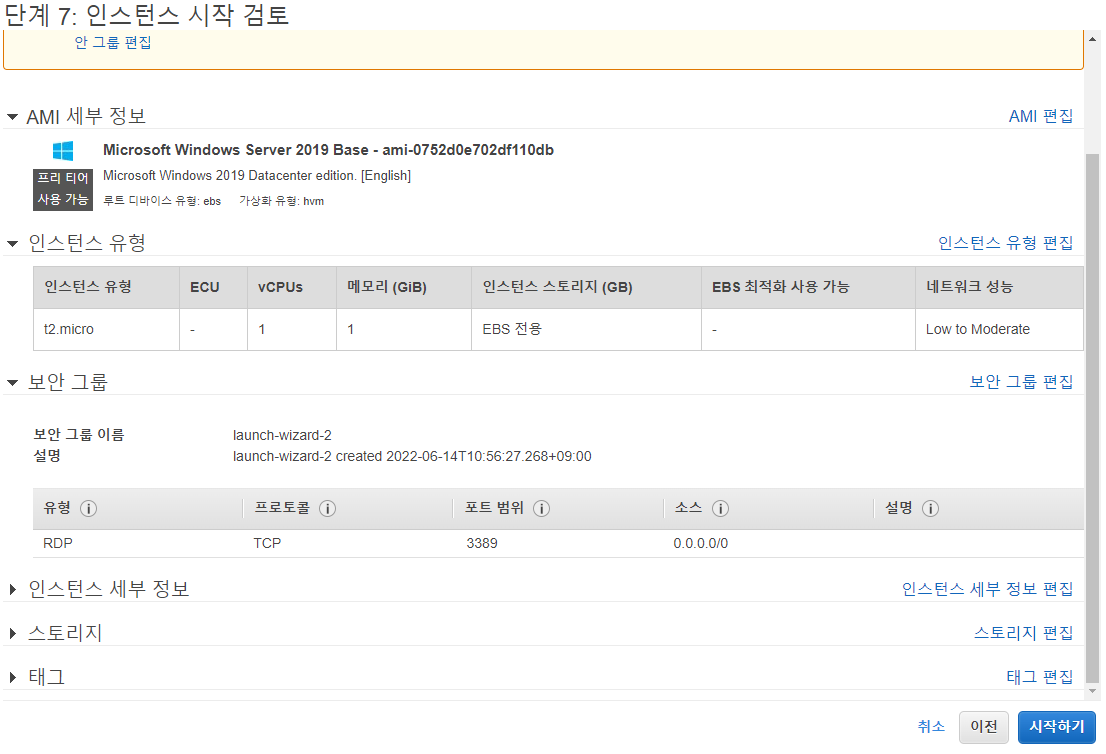Click launch-wizard-2 security group name
Screen dimensions: 1106x754
(282, 435)
